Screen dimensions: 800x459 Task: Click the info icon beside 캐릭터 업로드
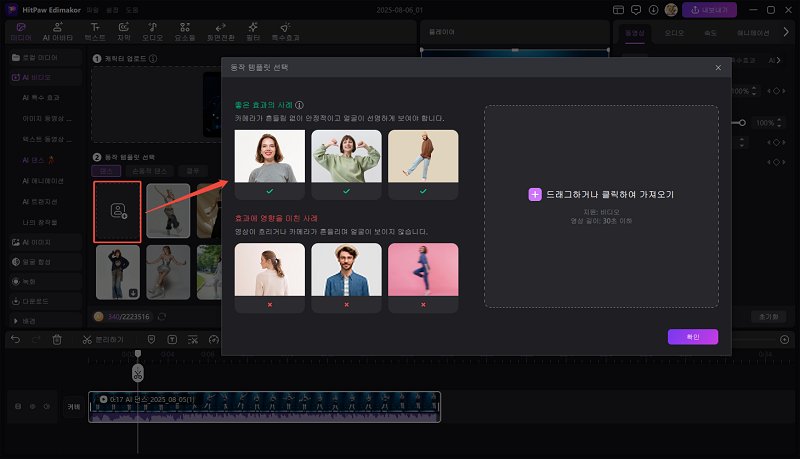pyautogui.click(x=153, y=59)
